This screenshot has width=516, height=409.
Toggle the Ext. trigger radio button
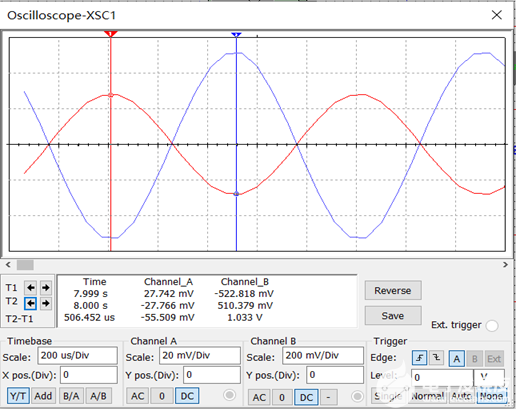pyautogui.click(x=492, y=325)
